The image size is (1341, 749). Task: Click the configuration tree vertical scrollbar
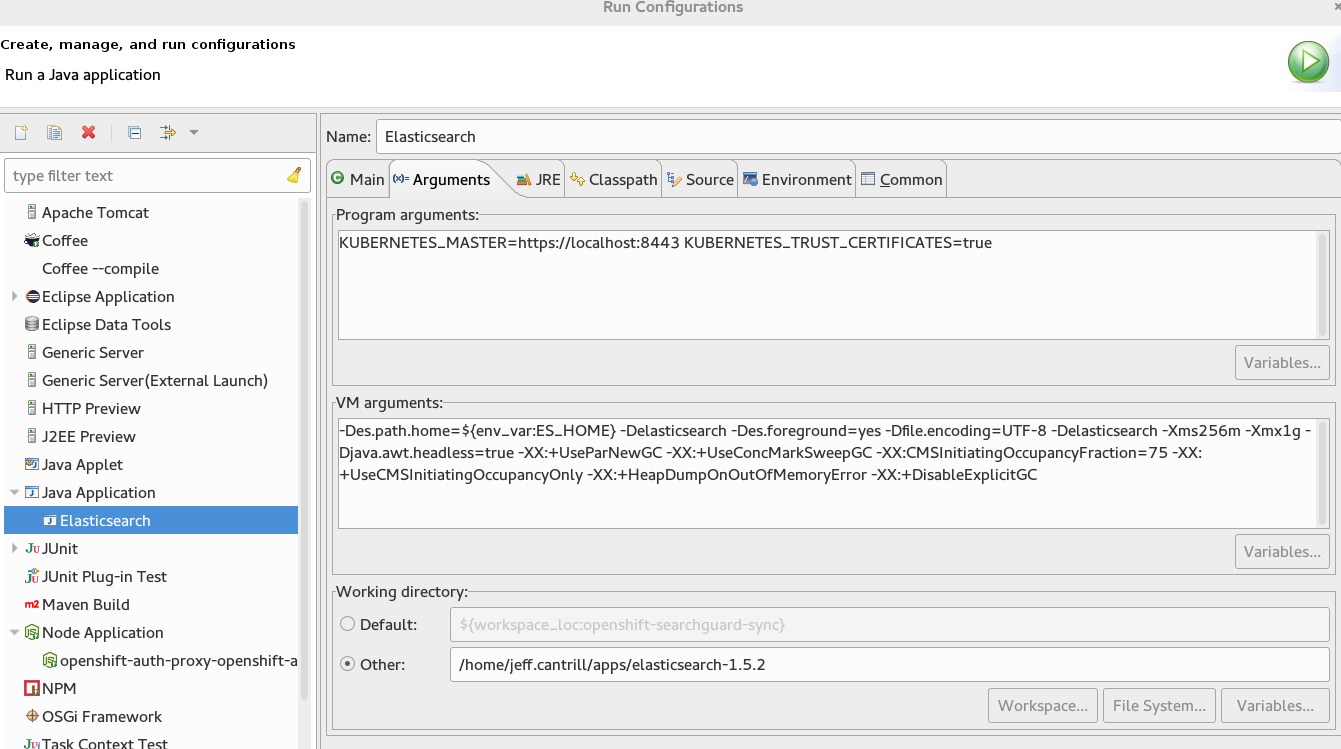point(305,450)
